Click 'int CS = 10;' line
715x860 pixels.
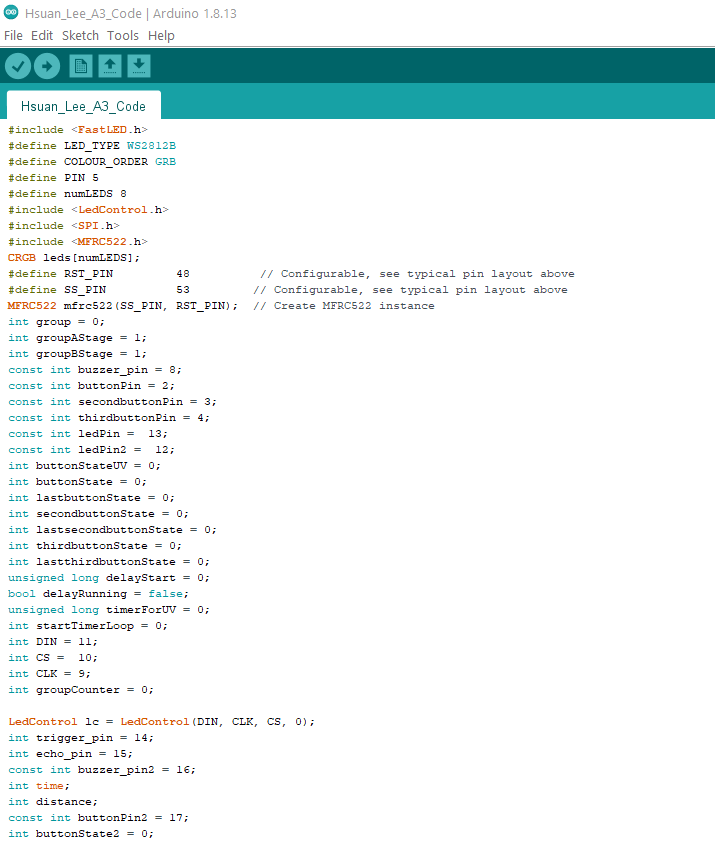(53, 658)
